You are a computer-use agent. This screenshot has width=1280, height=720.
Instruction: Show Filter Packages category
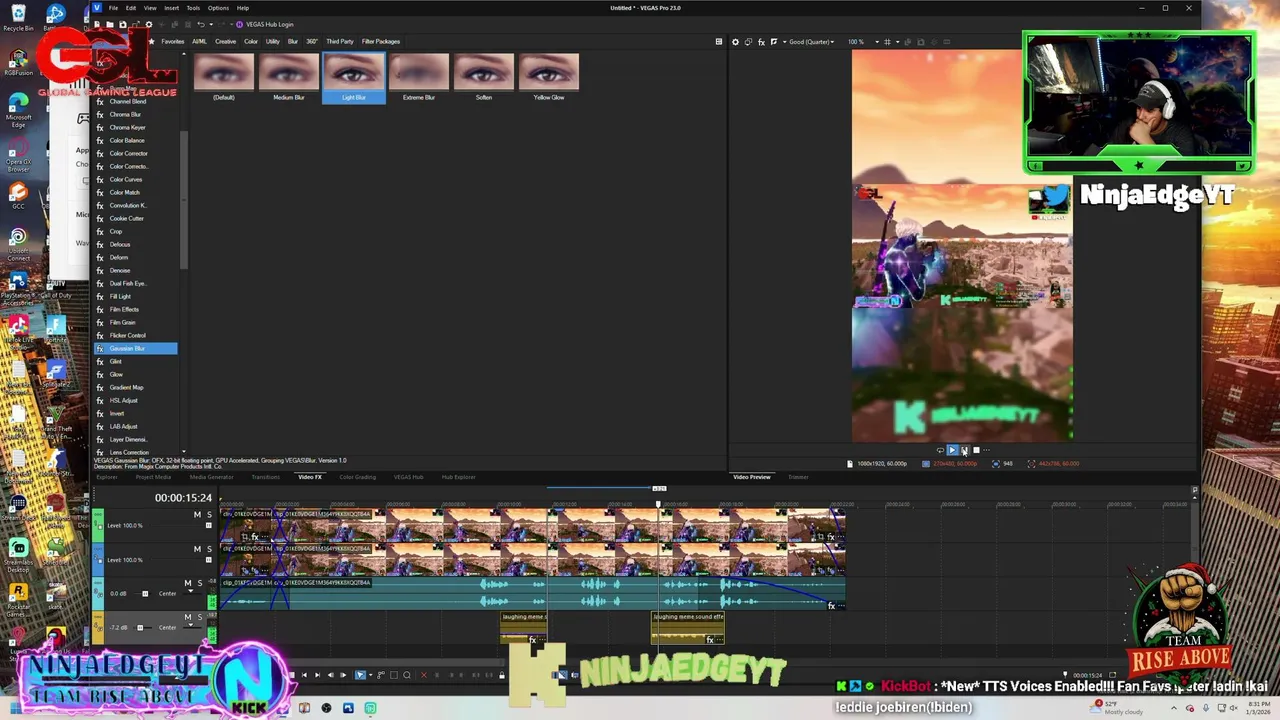point(381,41)
